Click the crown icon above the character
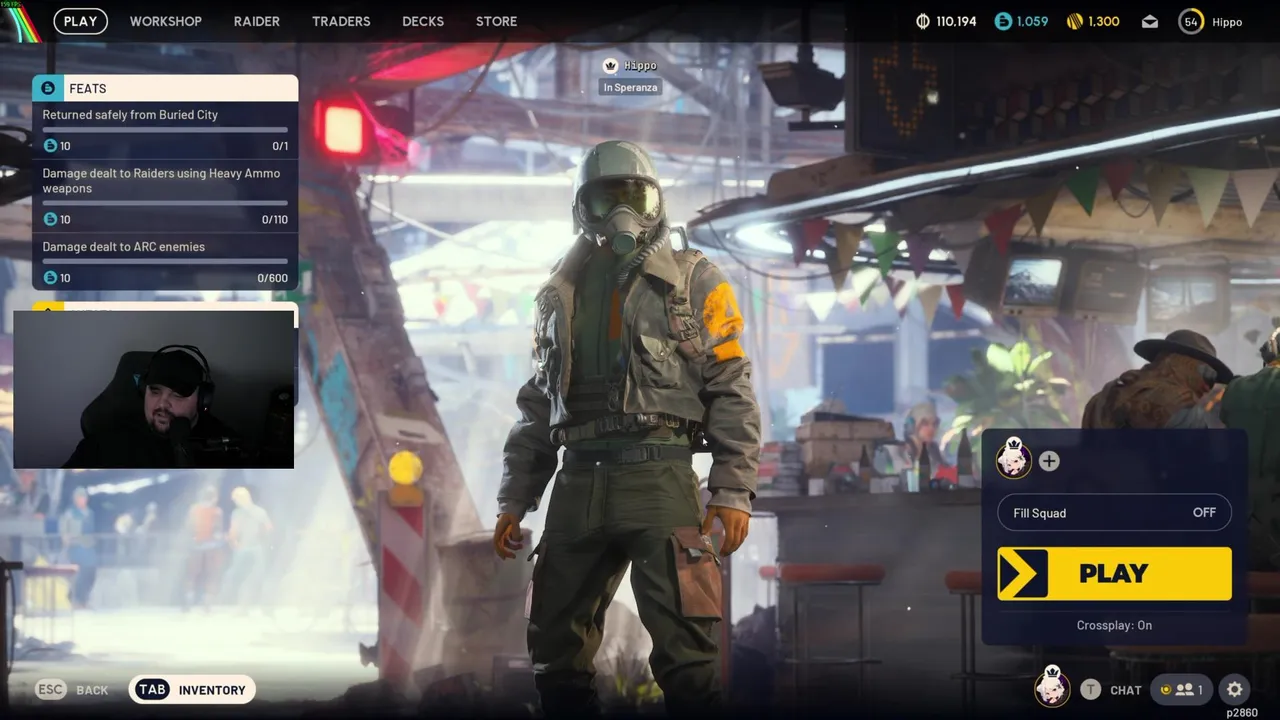 tap(610, 65)
